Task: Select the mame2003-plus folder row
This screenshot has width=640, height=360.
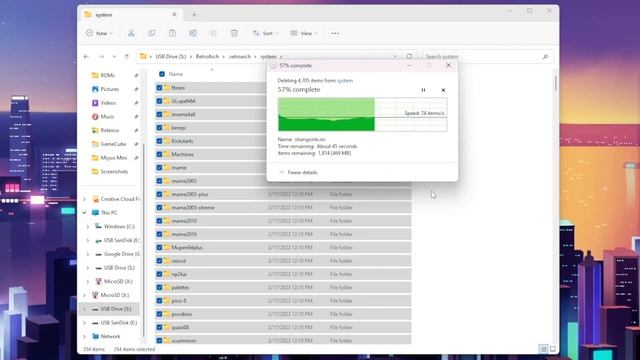Action: [284, 194]
